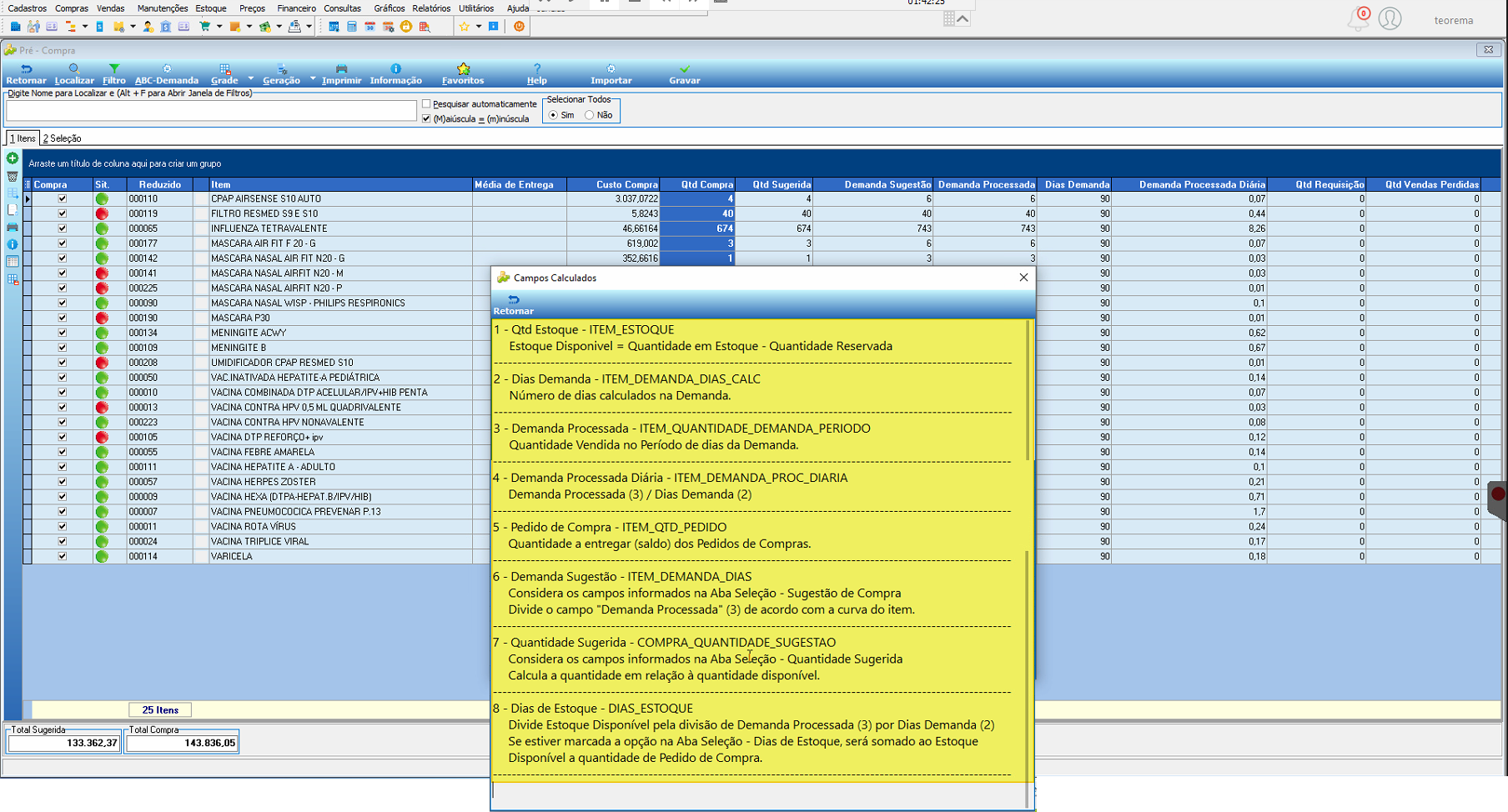The height and width of the screenshot is (812, 1508).
Task: Enable Pesquisar automaticamente checkbox
Action: [426, 104]
